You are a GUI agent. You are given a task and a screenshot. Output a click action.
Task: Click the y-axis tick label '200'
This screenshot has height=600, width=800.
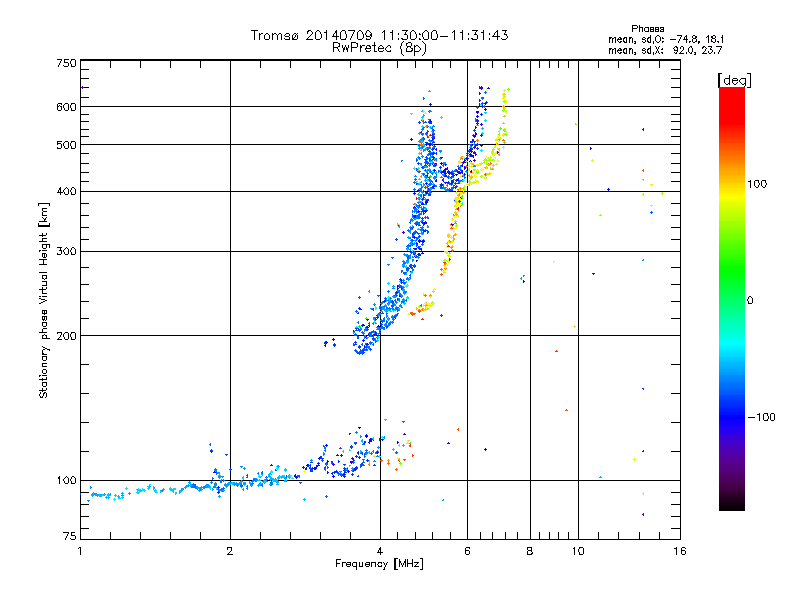tap(66, 336)
